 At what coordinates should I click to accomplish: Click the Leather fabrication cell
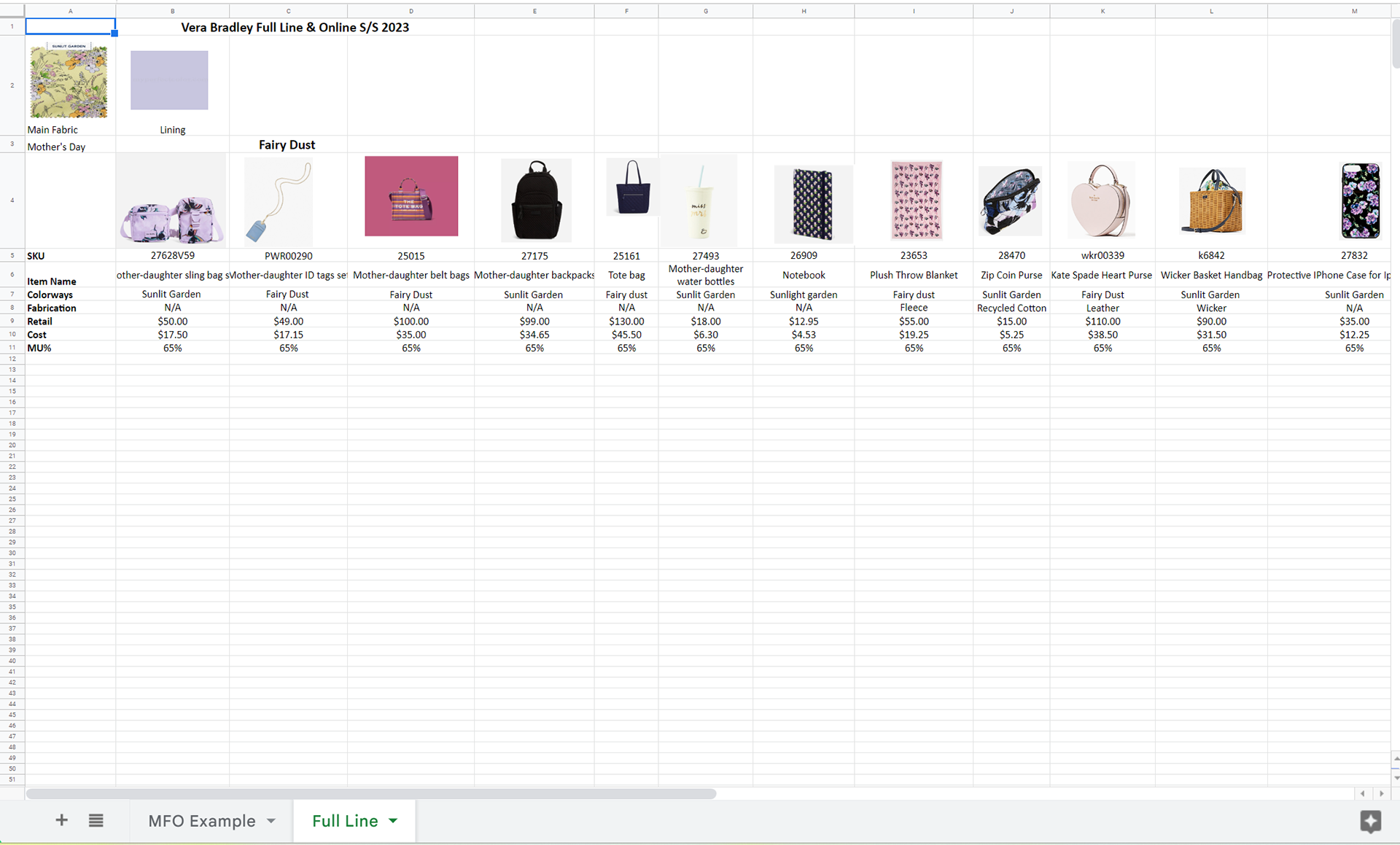[x=1102, y=308]
